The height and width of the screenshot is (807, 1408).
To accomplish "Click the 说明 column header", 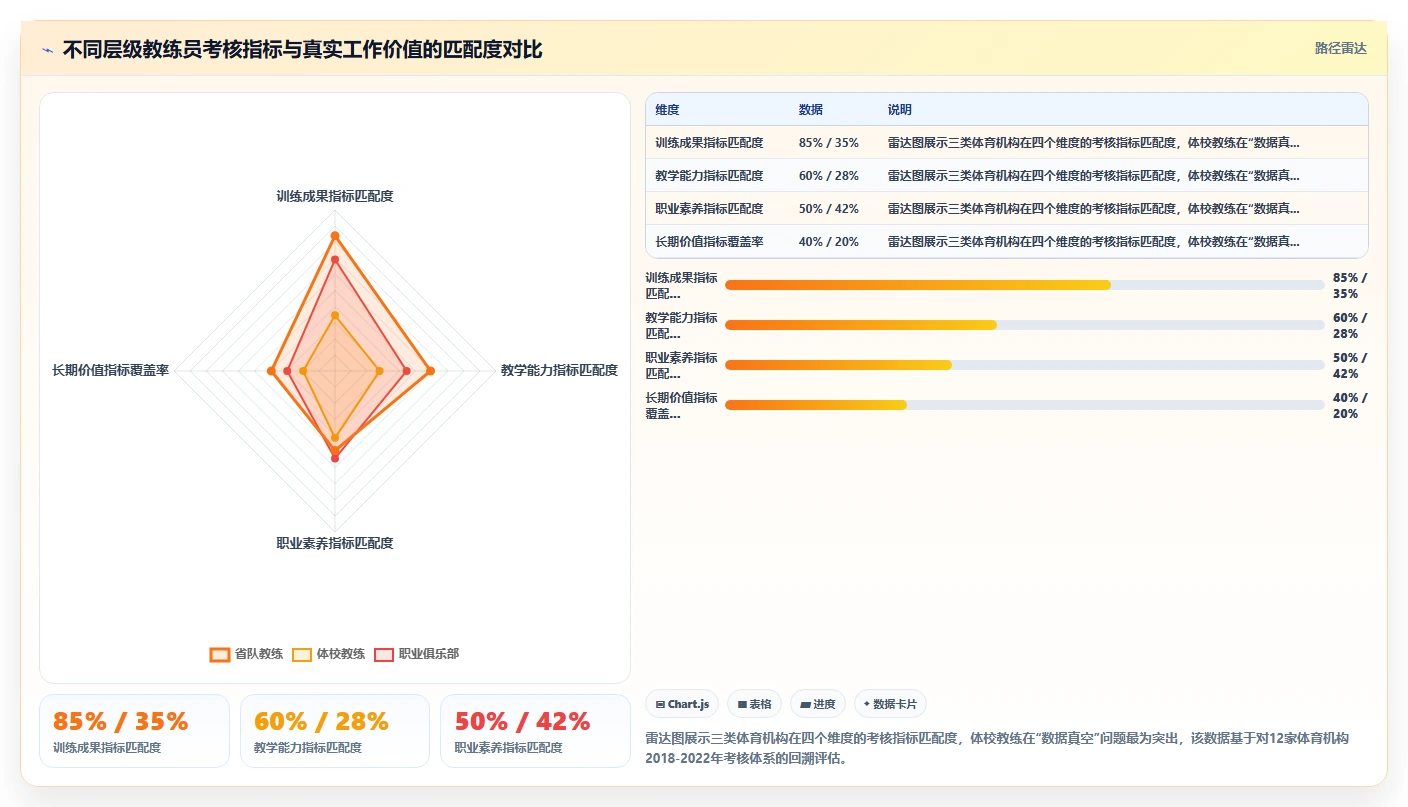I will click(900, 110).
